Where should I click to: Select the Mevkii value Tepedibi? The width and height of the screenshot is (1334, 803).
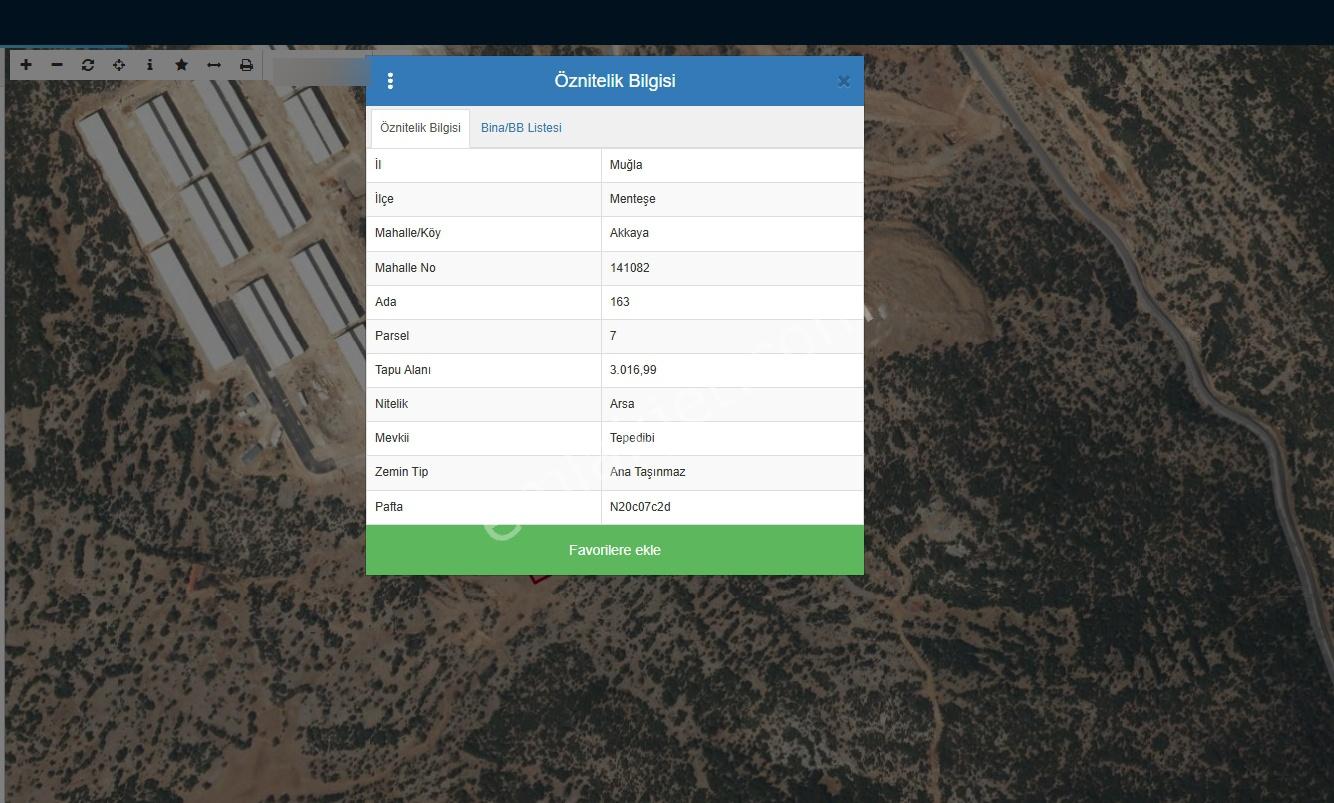pos(632,438)
